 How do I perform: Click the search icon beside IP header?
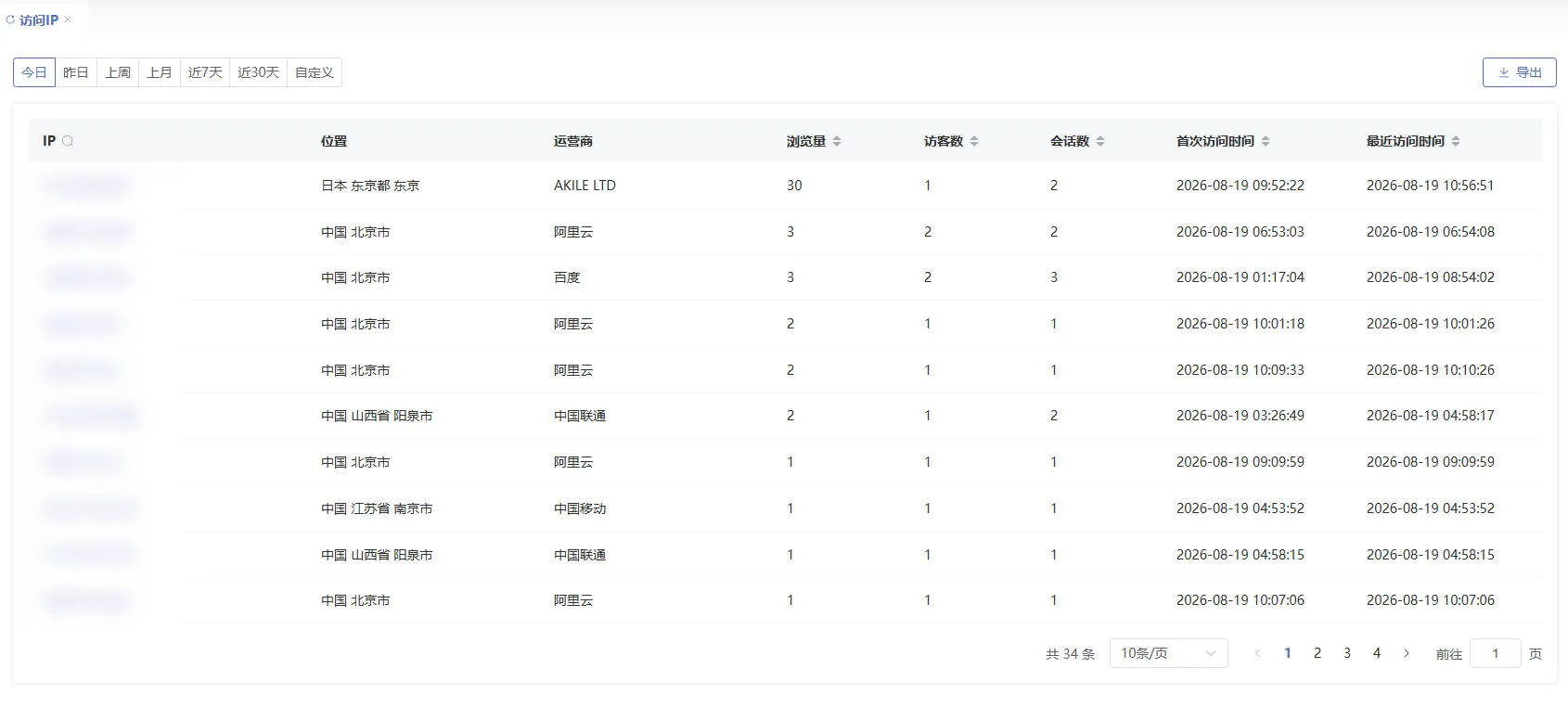coord(68,141)
